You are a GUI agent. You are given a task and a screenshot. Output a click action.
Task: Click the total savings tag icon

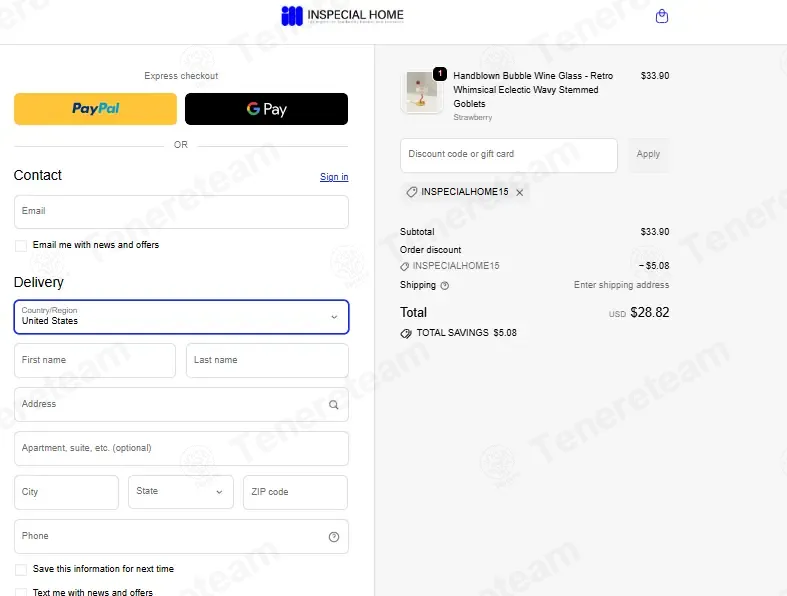pyautogui.click(x=406, y=333)
